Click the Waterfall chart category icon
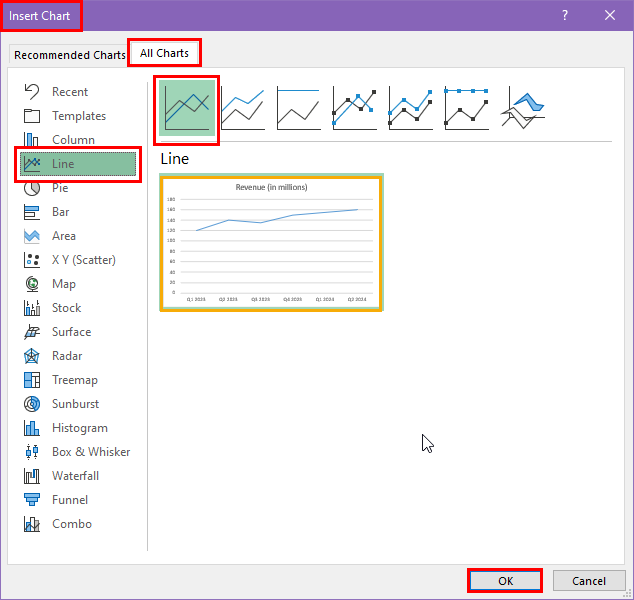 (32, 476)
